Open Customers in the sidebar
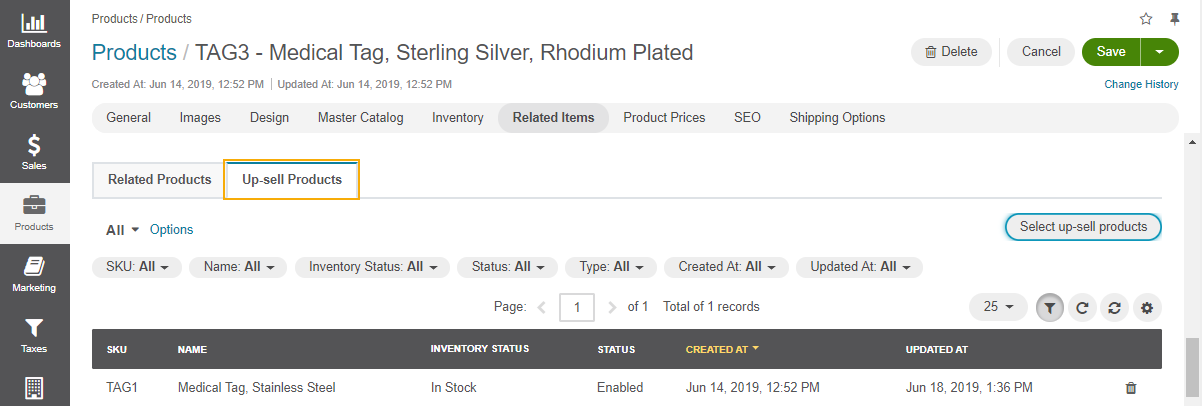Viewport: 1202px width, 406px height. coord(34,91)
